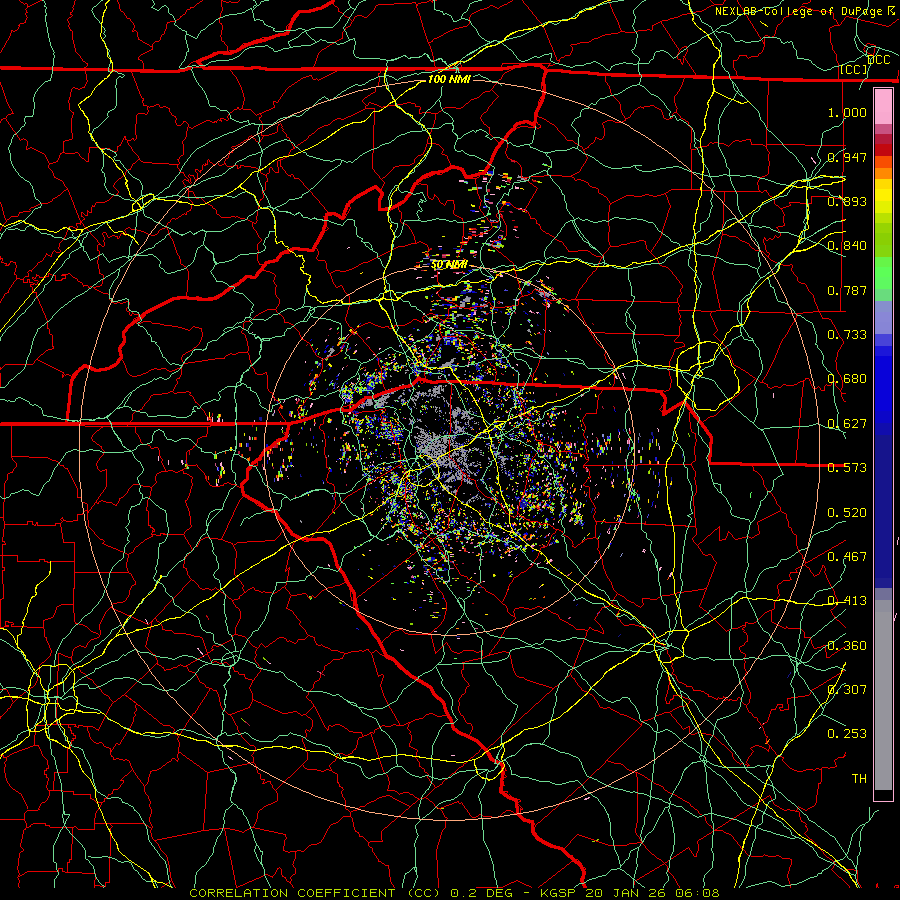Click the 0.520 legend value
Screen dimensions: 900x900
tap(847, 513)
